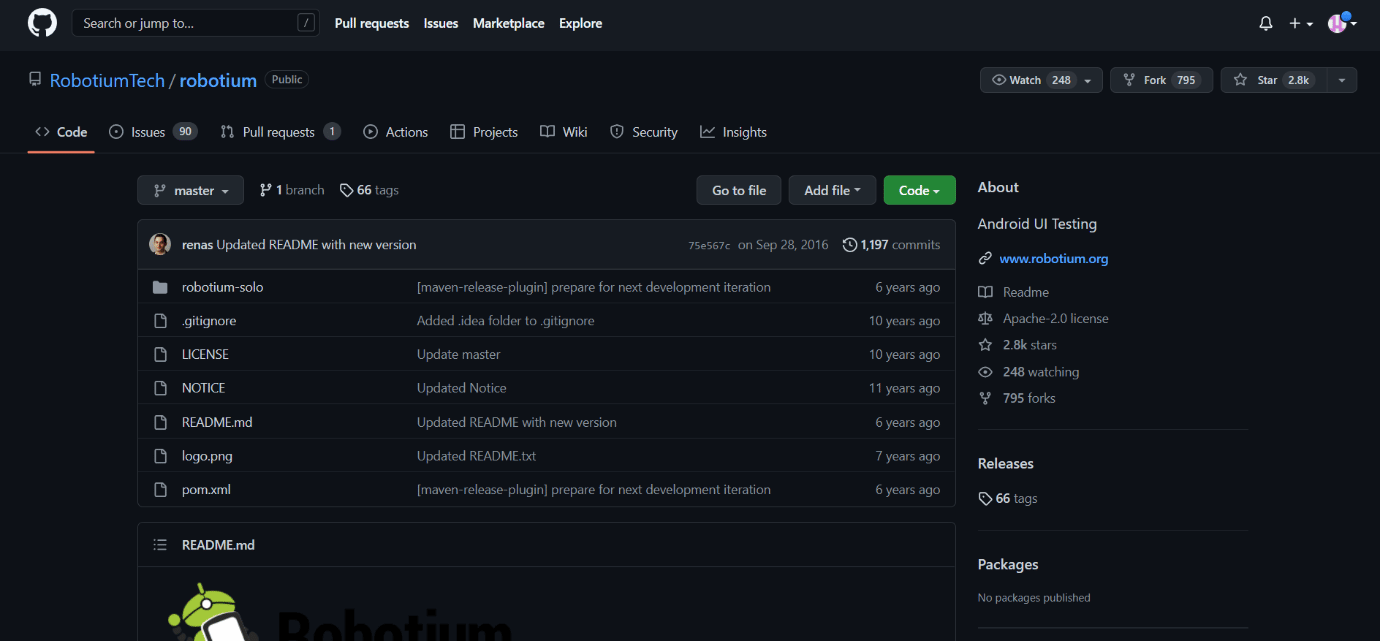Open the Releases heading link
This screenshot has width=1380, height=641.
pyautogui.click(x=1005, y=464)
